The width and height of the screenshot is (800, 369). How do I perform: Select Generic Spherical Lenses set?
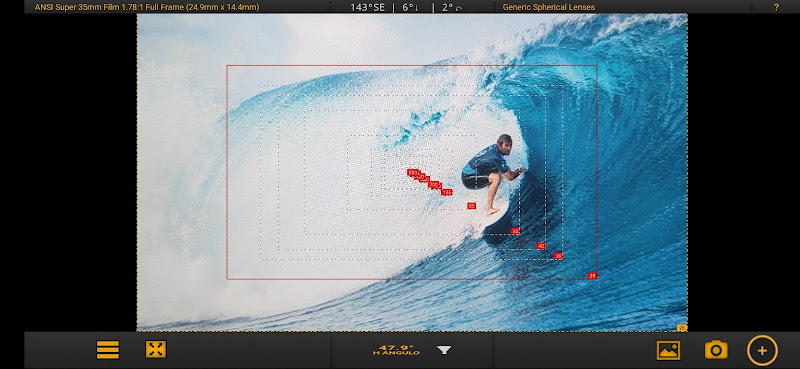coord(548,7)
